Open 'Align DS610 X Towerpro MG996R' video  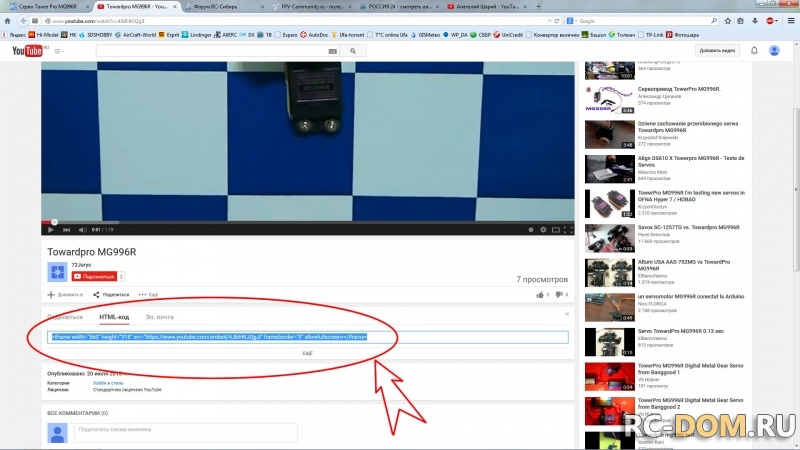tap(691, 161)
